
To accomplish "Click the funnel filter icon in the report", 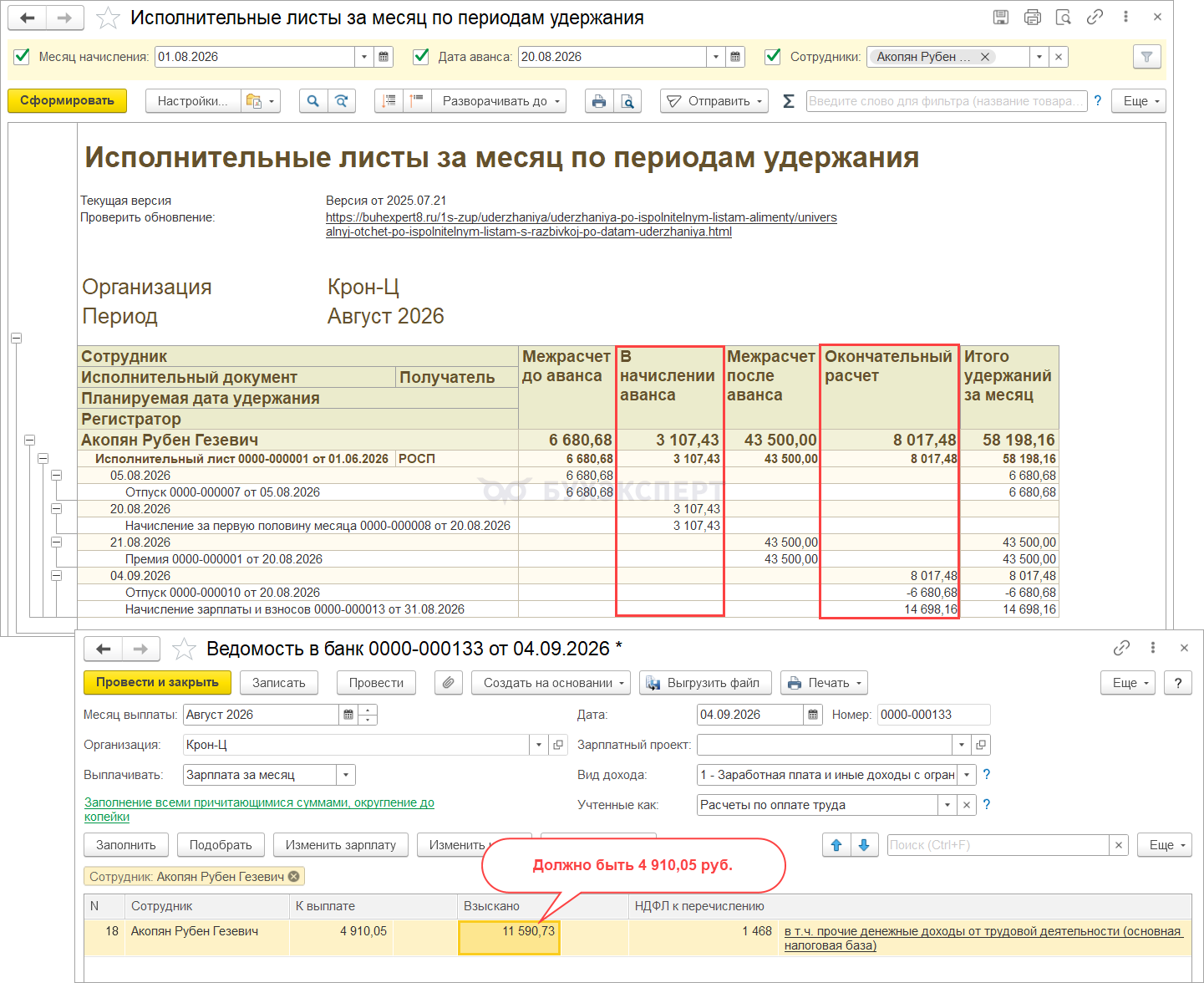I will [1146, 57].
